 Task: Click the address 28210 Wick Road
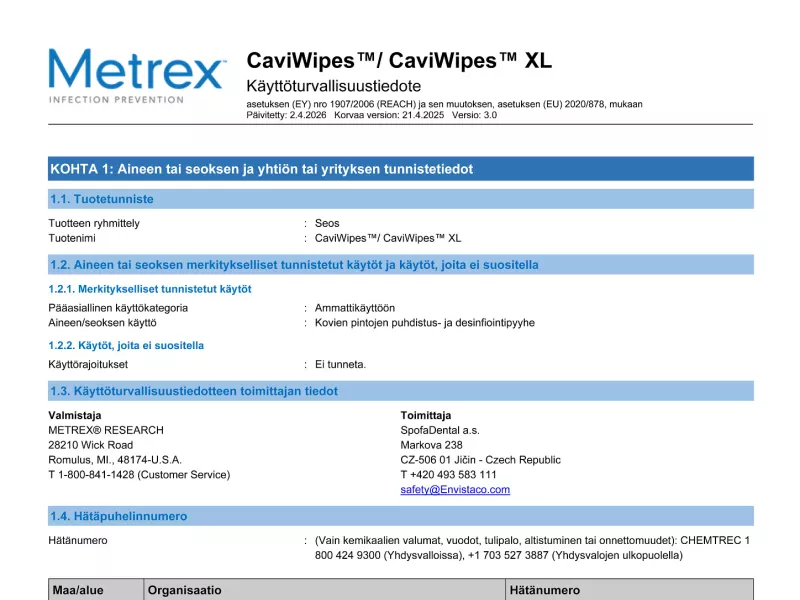coord(90,445)
